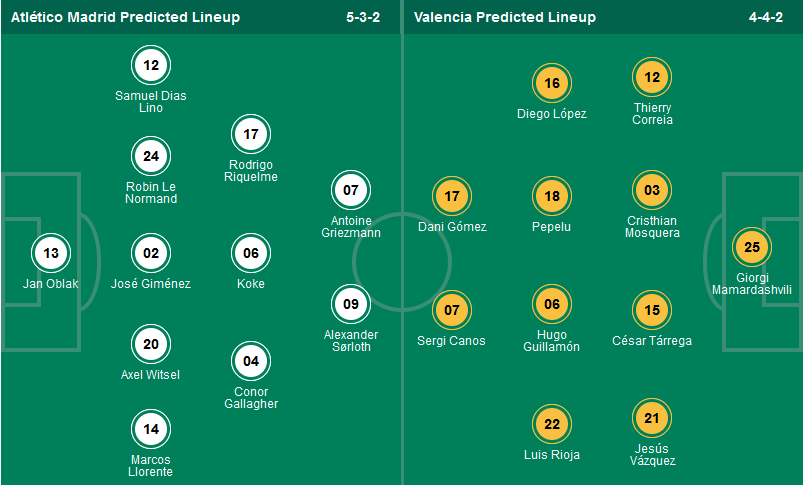805x485 pixels.
Task: Click Luis Rioja's number 22 circle
Action: (552, 425)
